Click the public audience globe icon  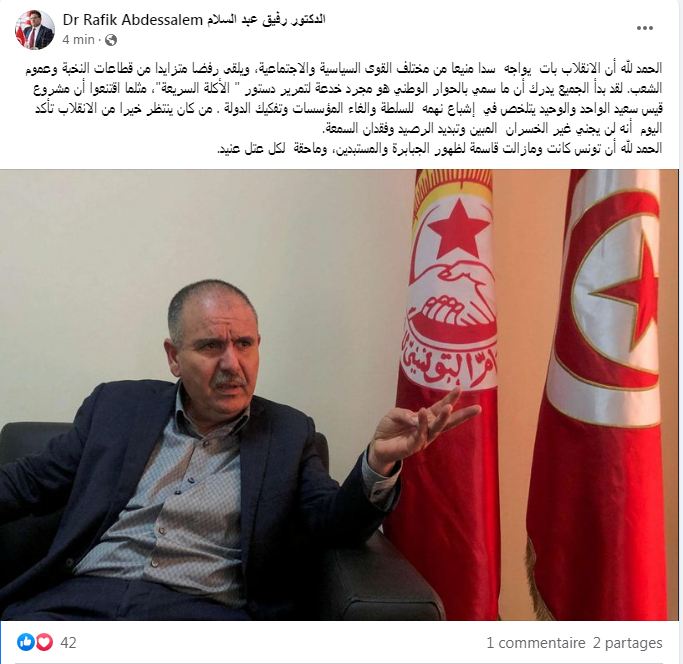click(x=112, y=40)
